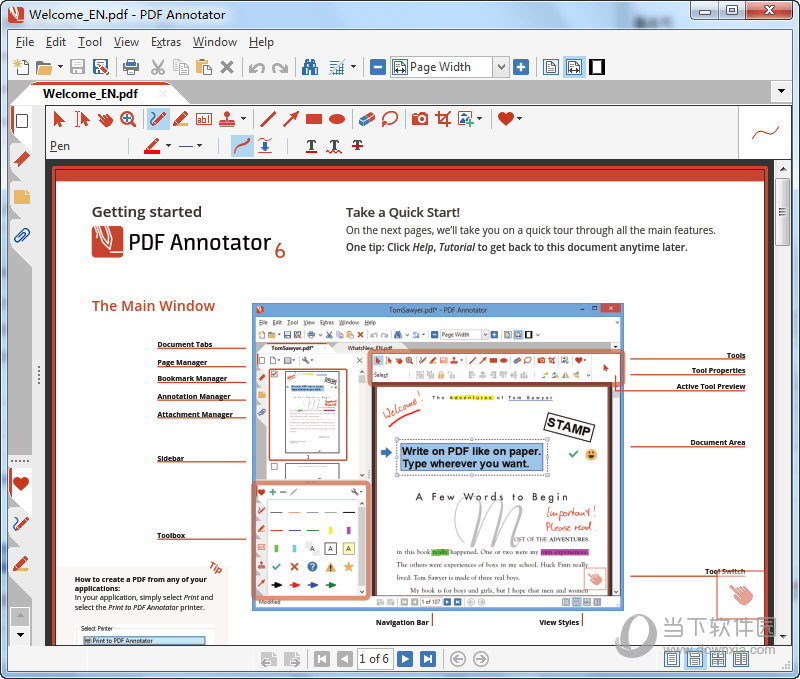Activate the Pan hand tool
This screenshot has height=679, width=800.
pyautogui.click(x=105, y=119)
